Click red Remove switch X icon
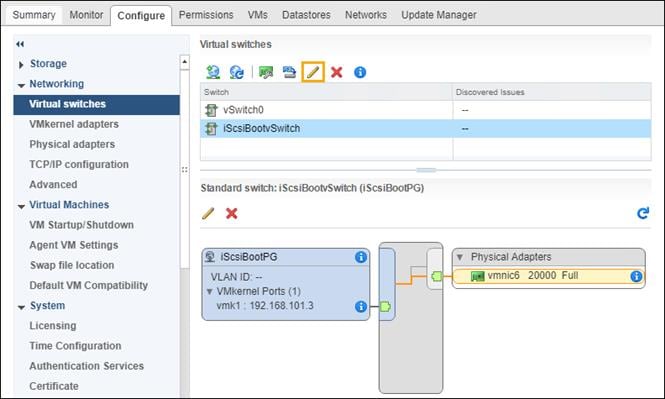 click(337, 72)
